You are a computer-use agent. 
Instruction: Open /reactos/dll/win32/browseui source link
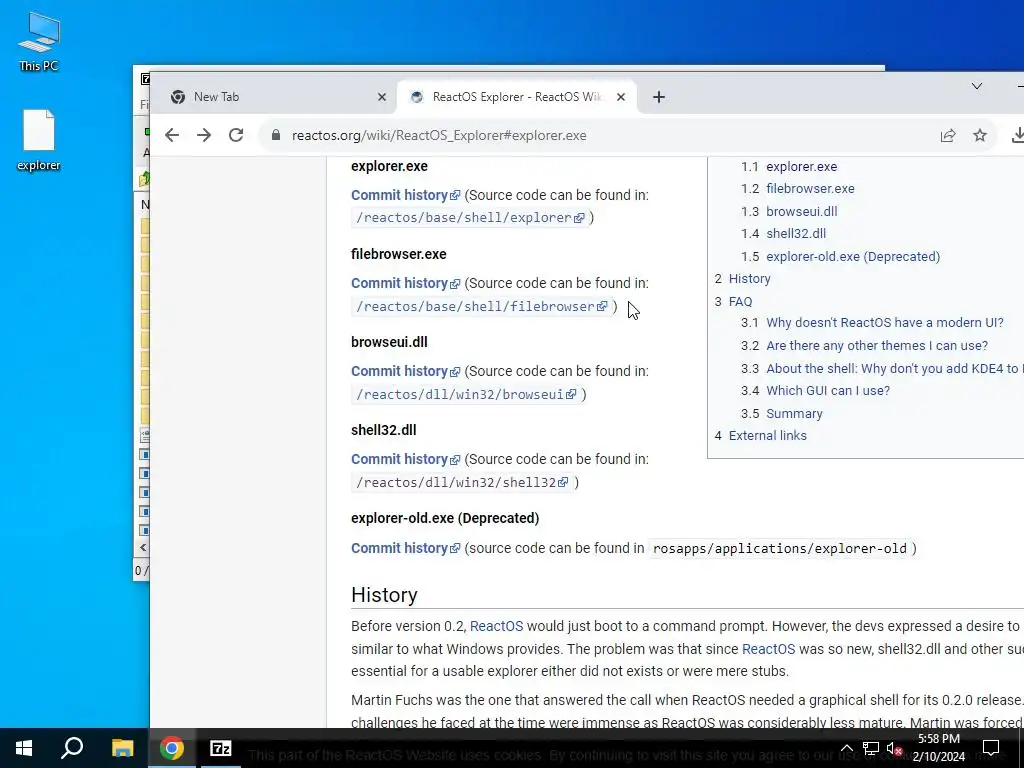pyautogui.click(x=466, y=394)
